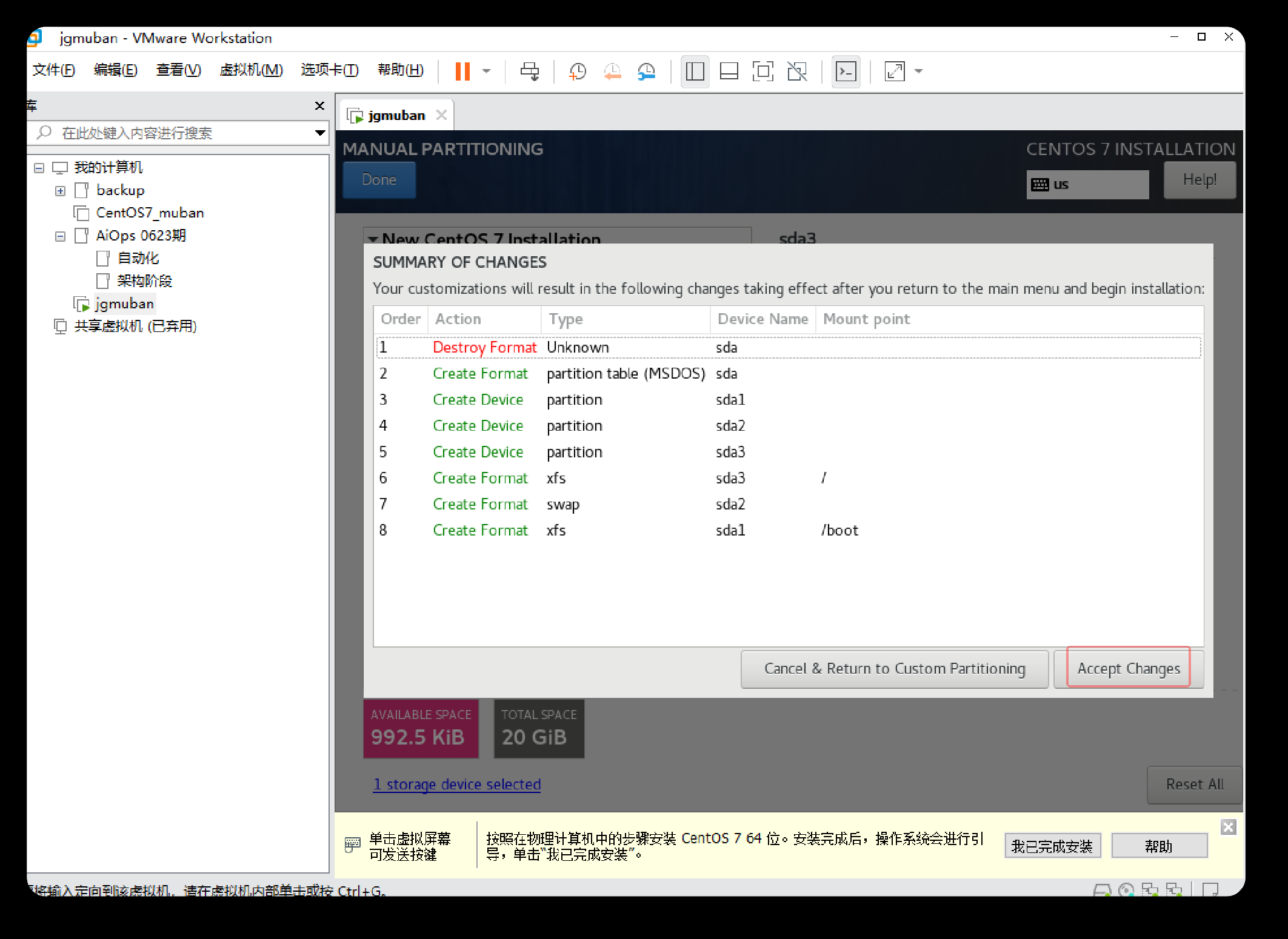
Task: Close the library panel with its X
Action: pos(319,105)
